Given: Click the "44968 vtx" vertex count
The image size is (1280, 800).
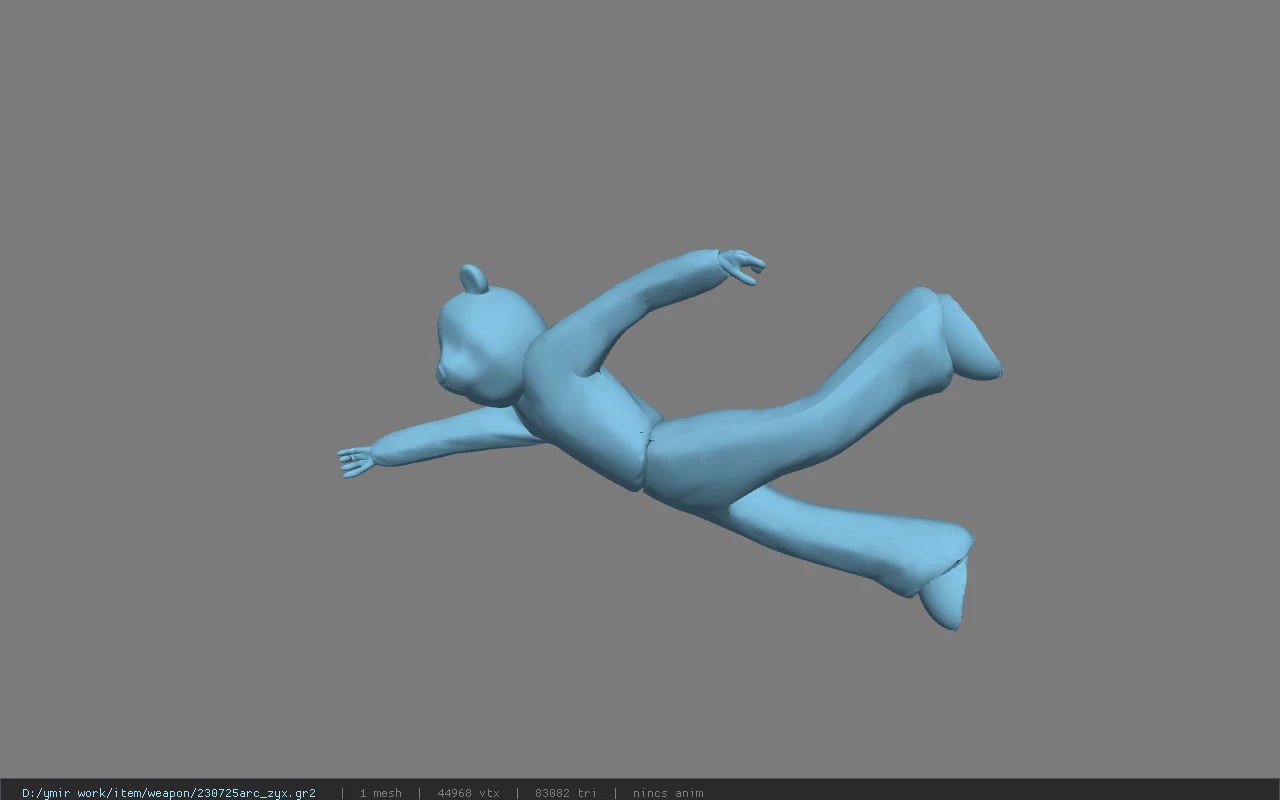Looking at the screenshot, I should [468, 793].
